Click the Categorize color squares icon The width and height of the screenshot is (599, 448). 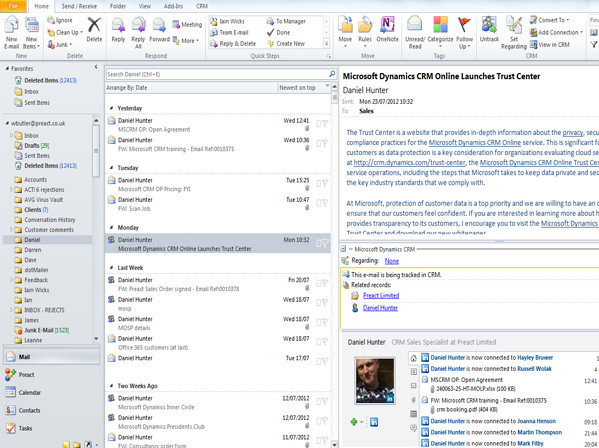coord(440,25)
